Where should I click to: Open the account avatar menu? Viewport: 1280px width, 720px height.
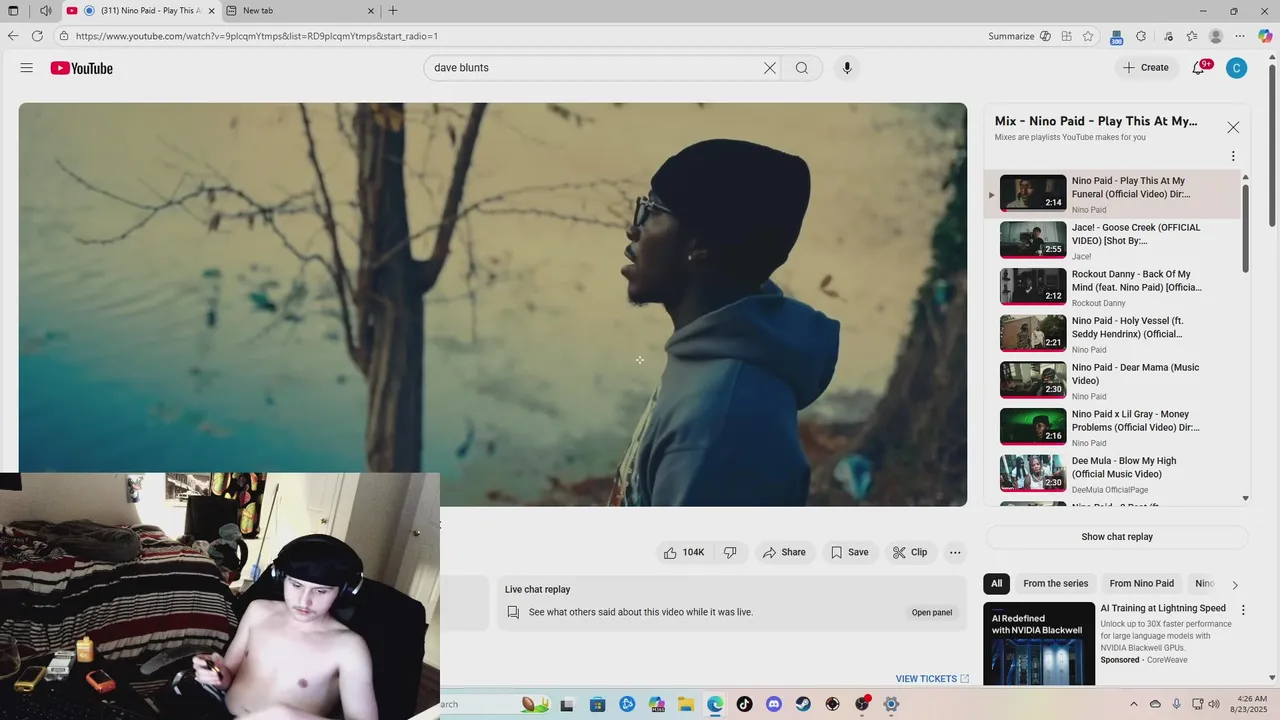coord(1237,68)
